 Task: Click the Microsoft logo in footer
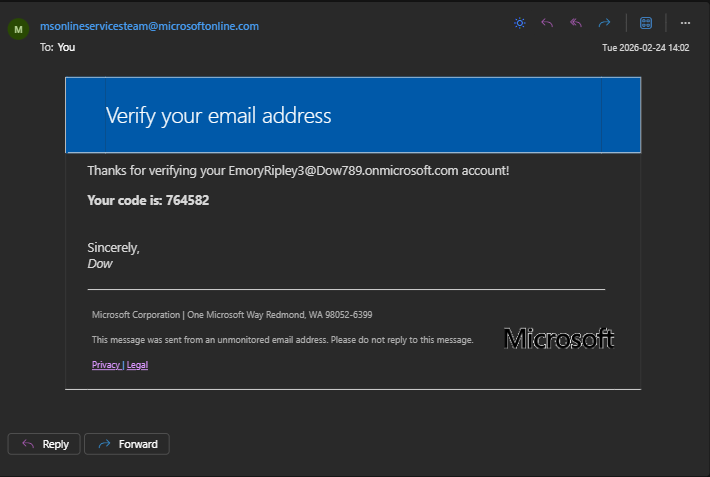559,339
